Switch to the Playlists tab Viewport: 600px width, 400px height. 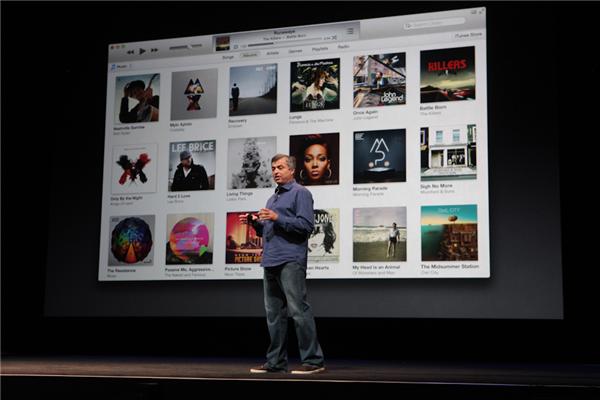320,49
